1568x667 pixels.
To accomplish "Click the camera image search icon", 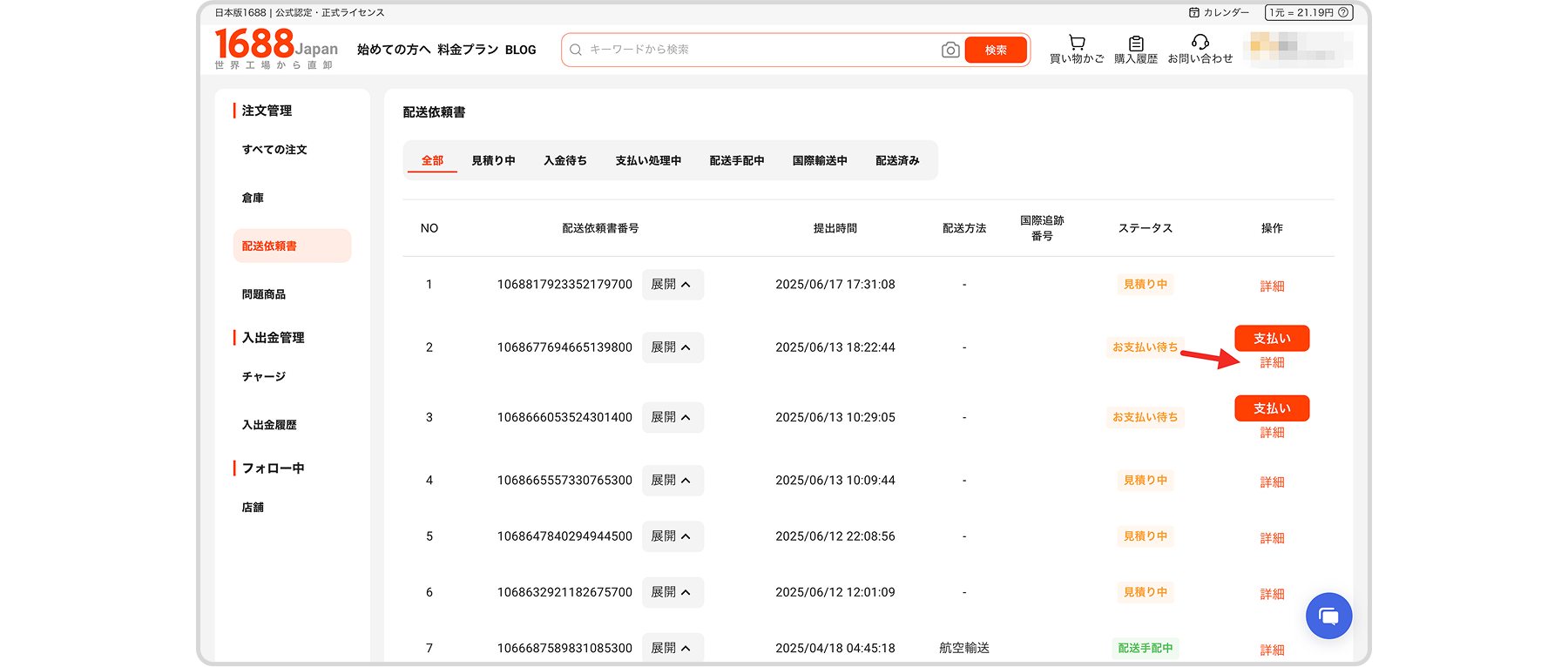I will point(950,51).
